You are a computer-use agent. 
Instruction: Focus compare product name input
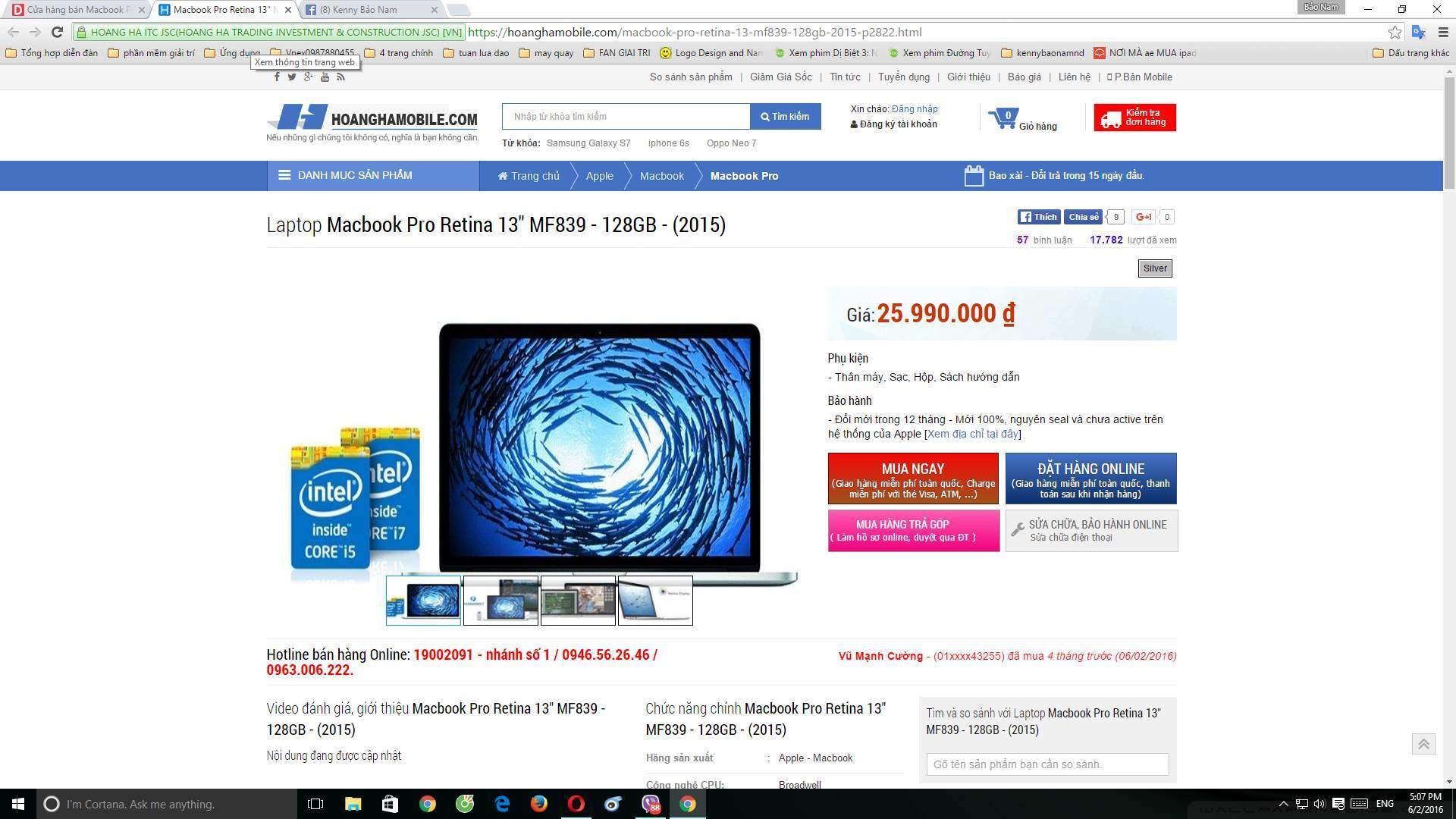[x=1047, y=764]
